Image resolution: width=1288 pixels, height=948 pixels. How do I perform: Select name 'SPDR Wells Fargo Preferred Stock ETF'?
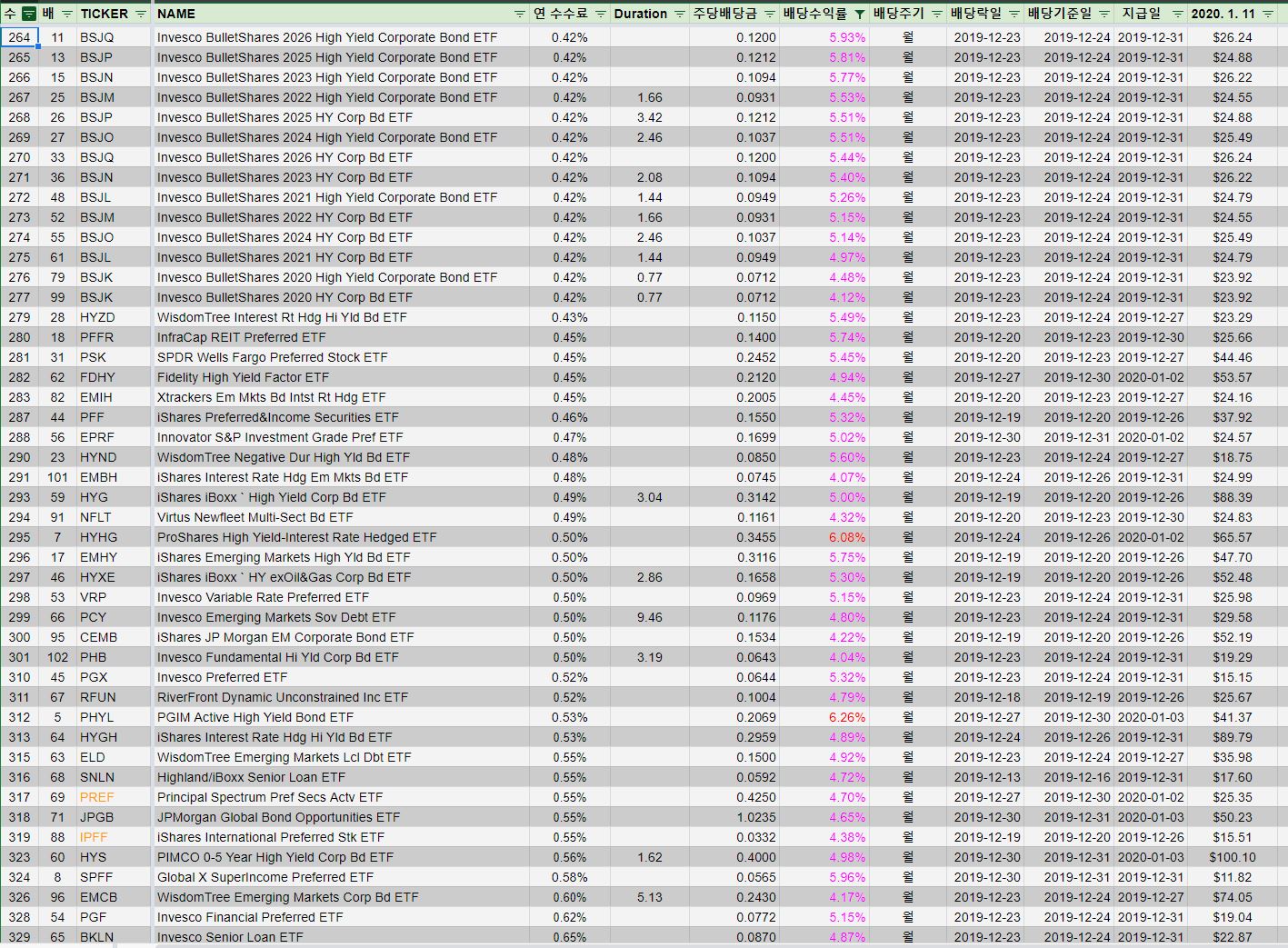(341, 357)
